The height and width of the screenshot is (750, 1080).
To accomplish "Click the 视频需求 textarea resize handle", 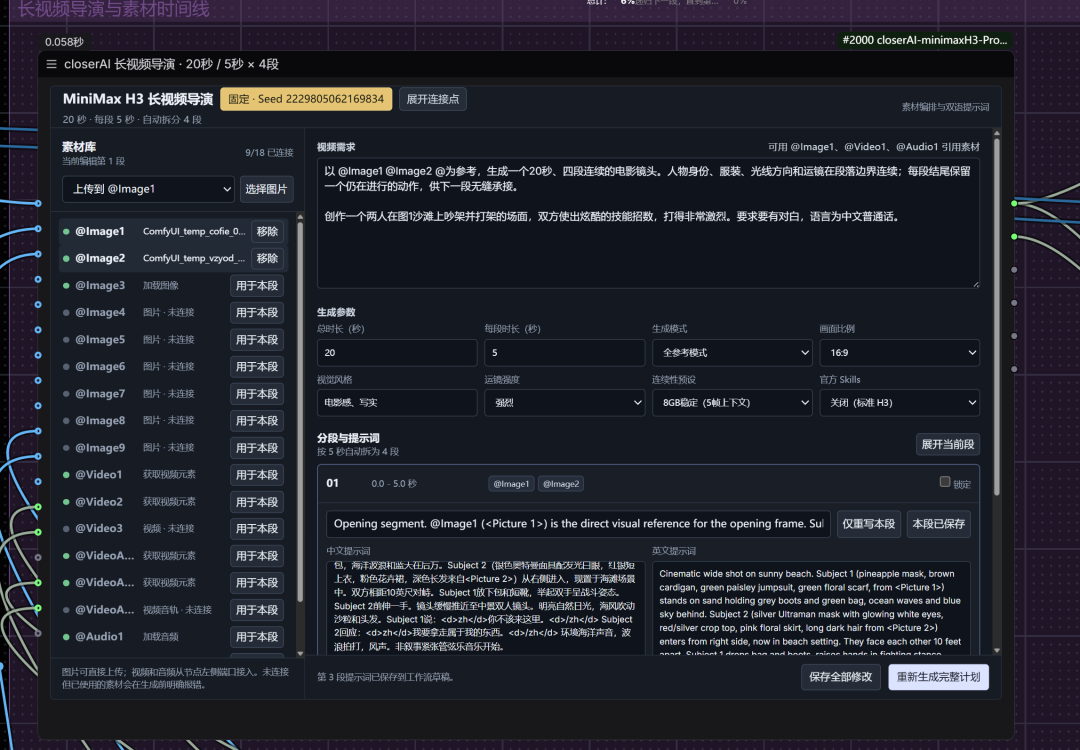I will tap(975, 284).
